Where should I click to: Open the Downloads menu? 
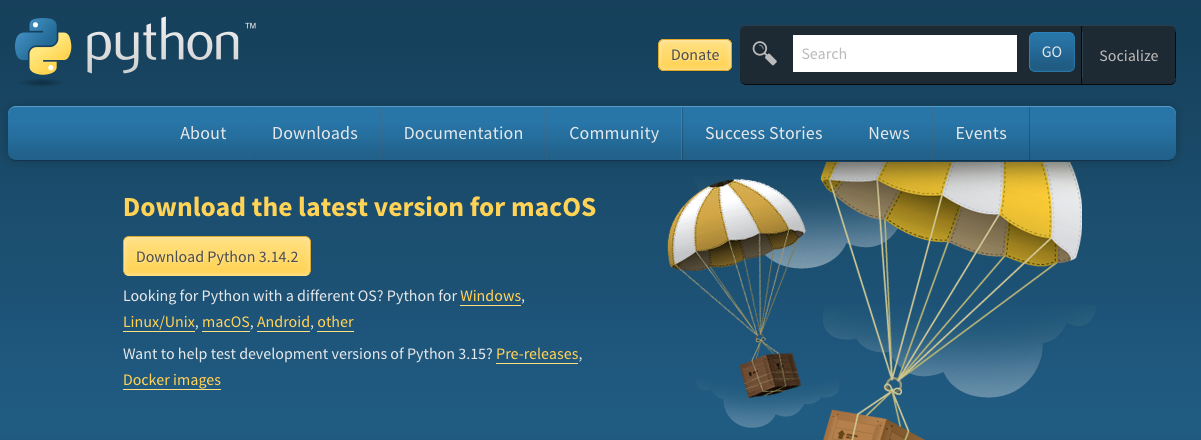coord(315,133)
